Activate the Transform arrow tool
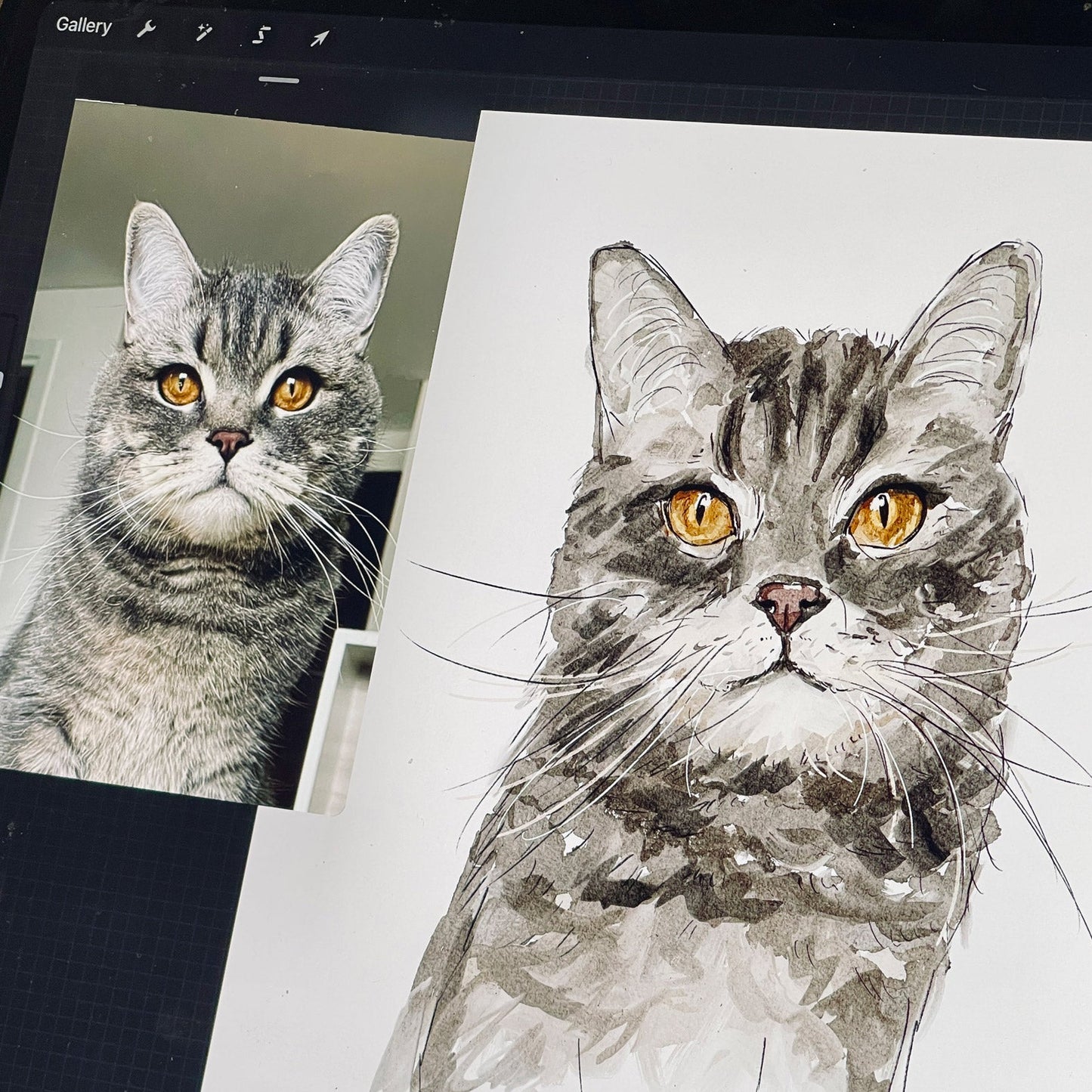The height and width of the screenshot is (1092, 1092). pyautogui.click(x=320, y=38)
